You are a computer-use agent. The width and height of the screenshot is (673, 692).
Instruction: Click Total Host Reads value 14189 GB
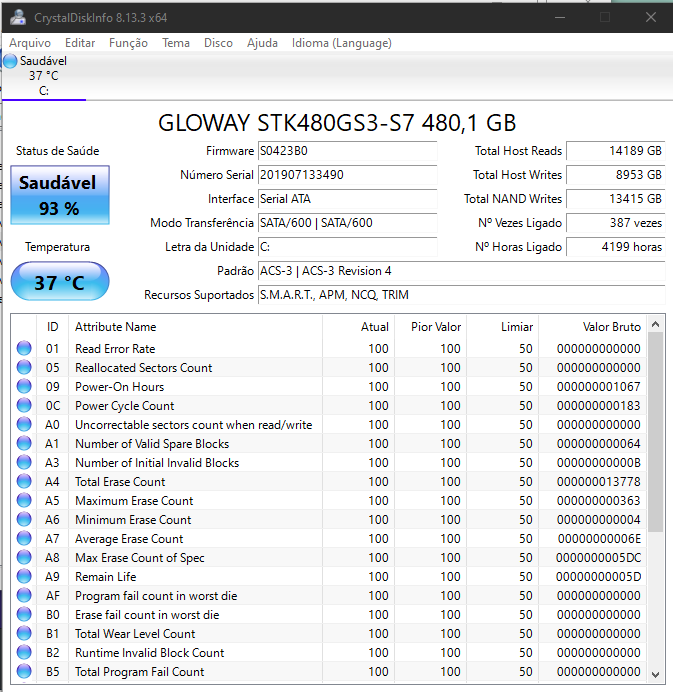(616, 151)
